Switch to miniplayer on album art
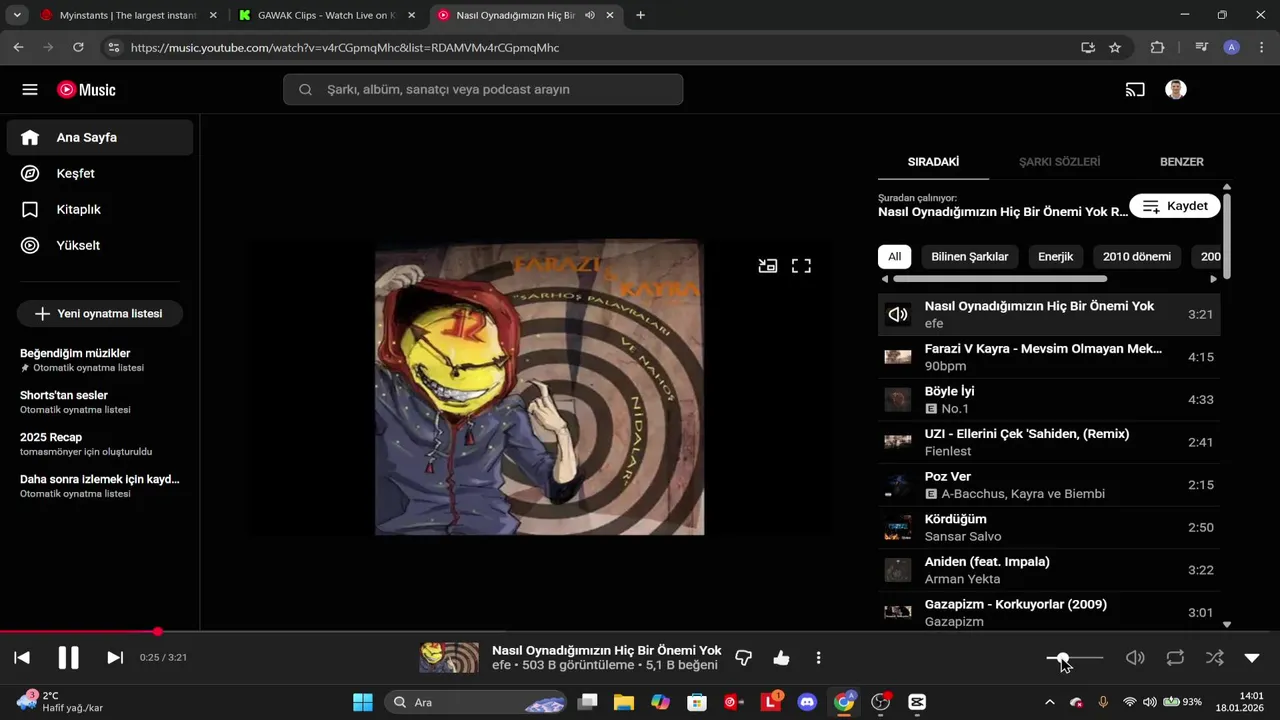The width and height of the screenshot is (1280, 720). 768,266
